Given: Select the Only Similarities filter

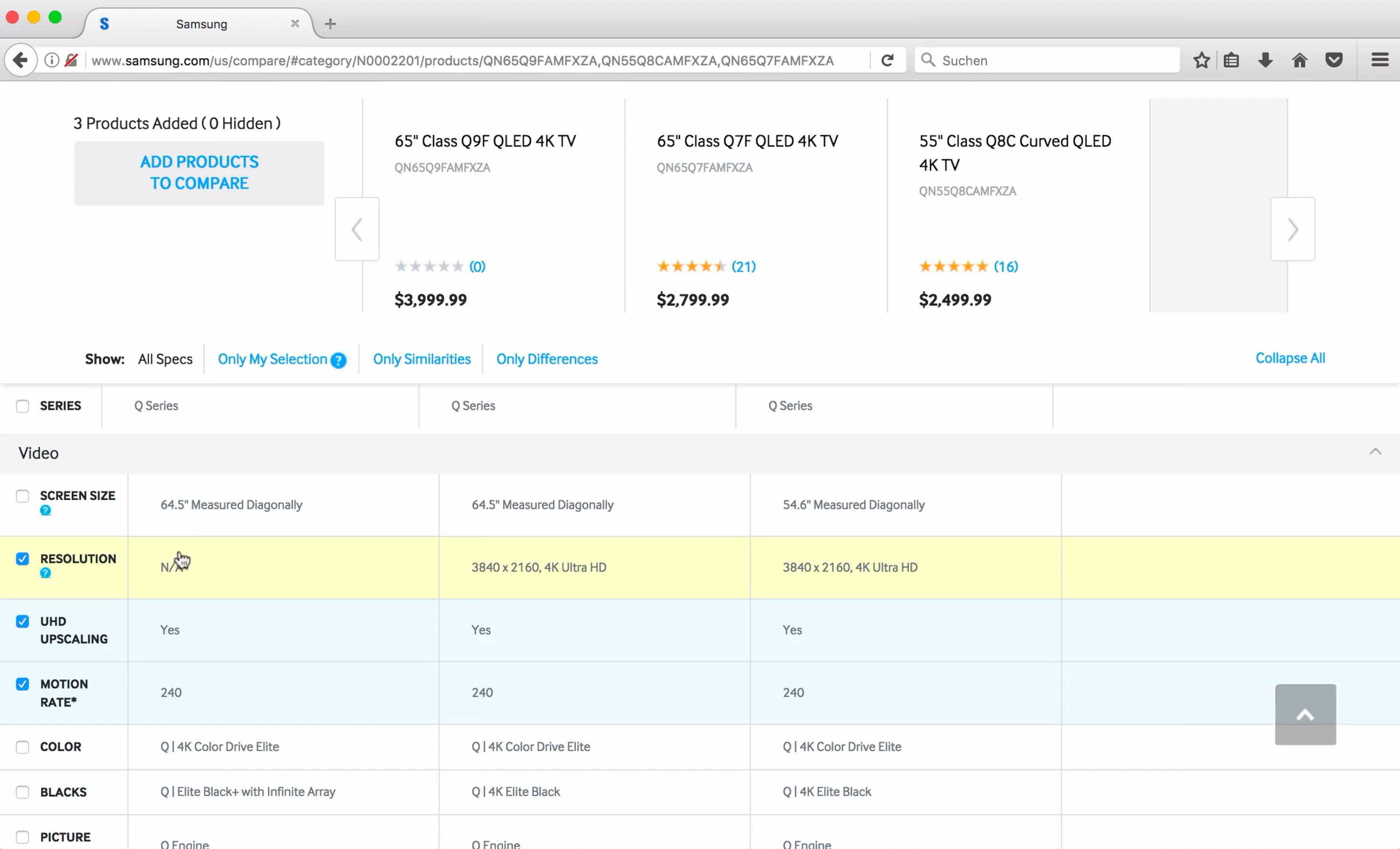Looking at the screenshot, I should coord(422,359).
